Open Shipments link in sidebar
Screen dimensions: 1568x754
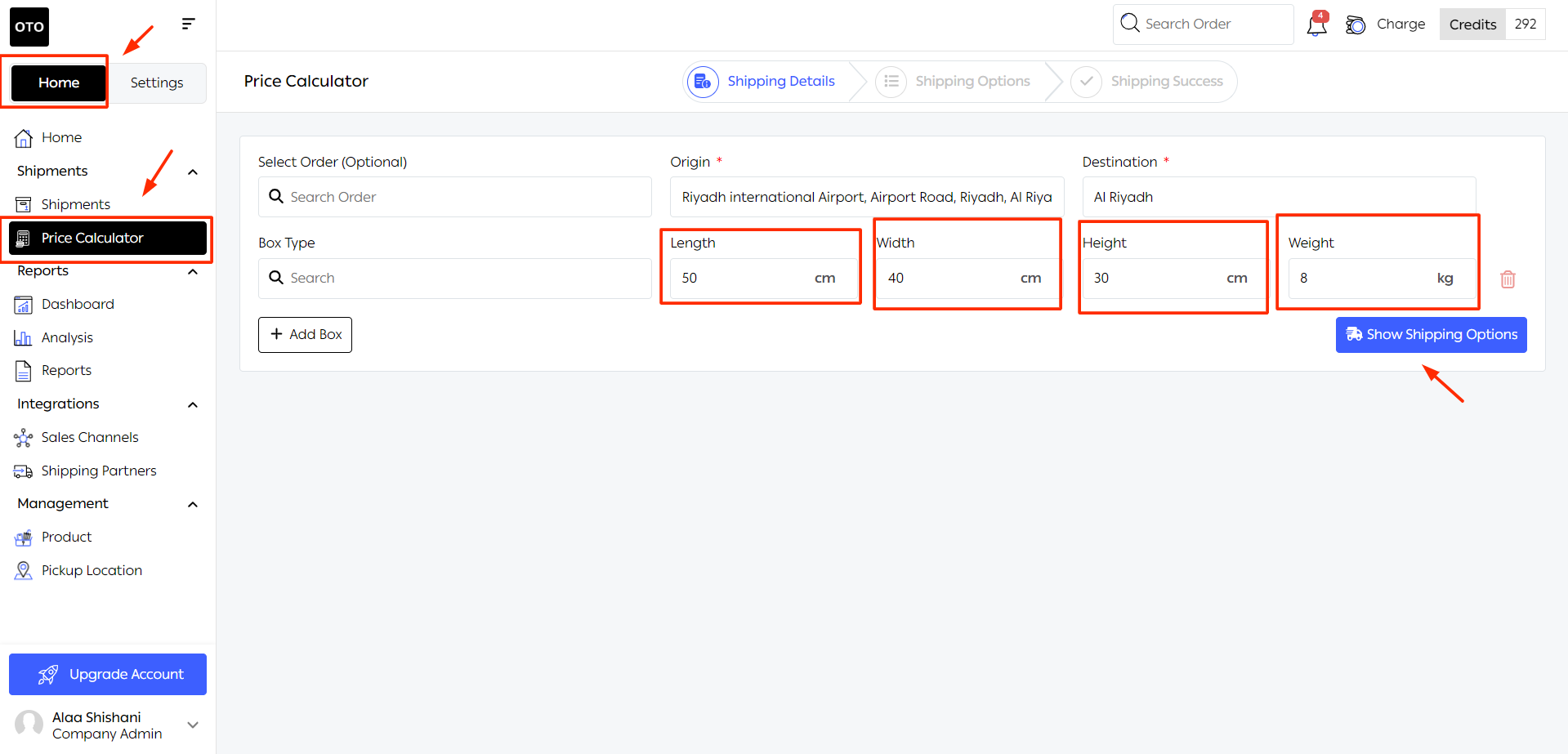tap(75, 204)
